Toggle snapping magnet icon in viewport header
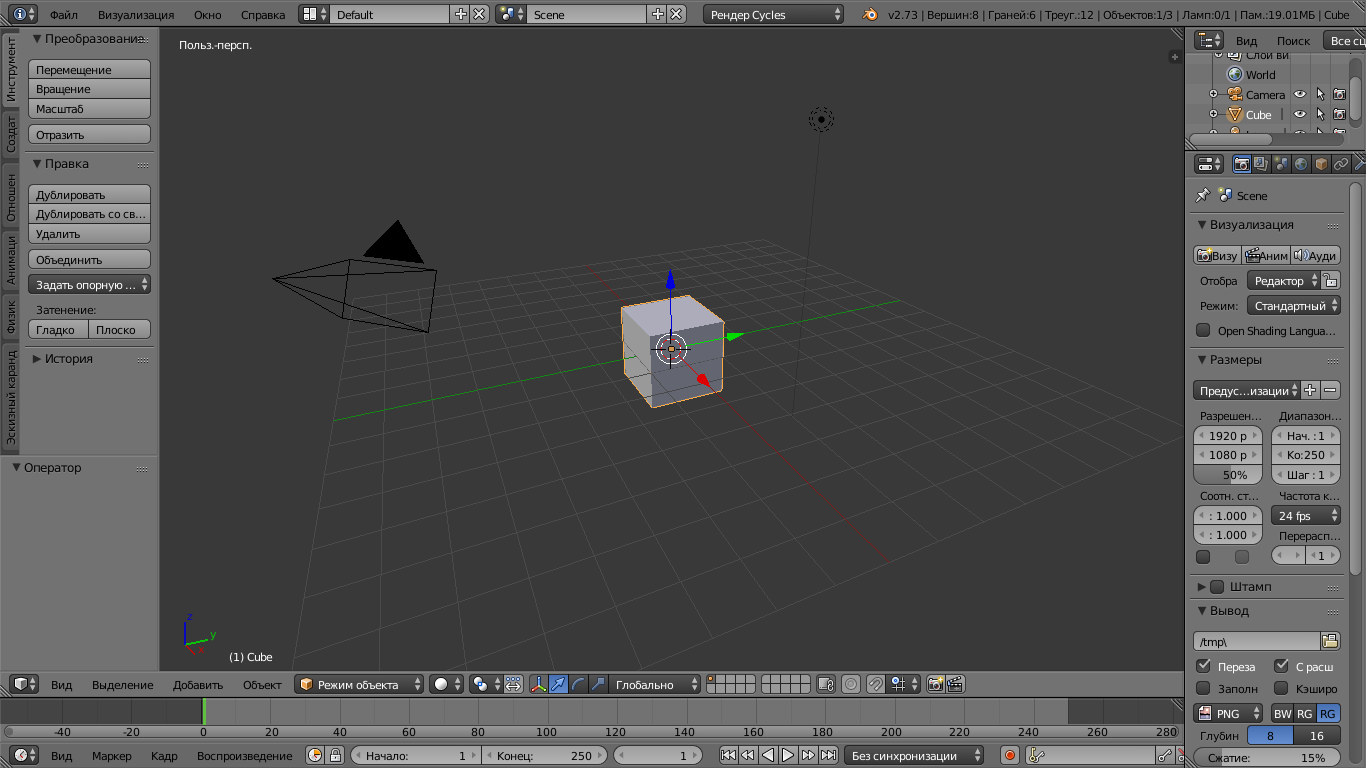 [x=875, y=685]
